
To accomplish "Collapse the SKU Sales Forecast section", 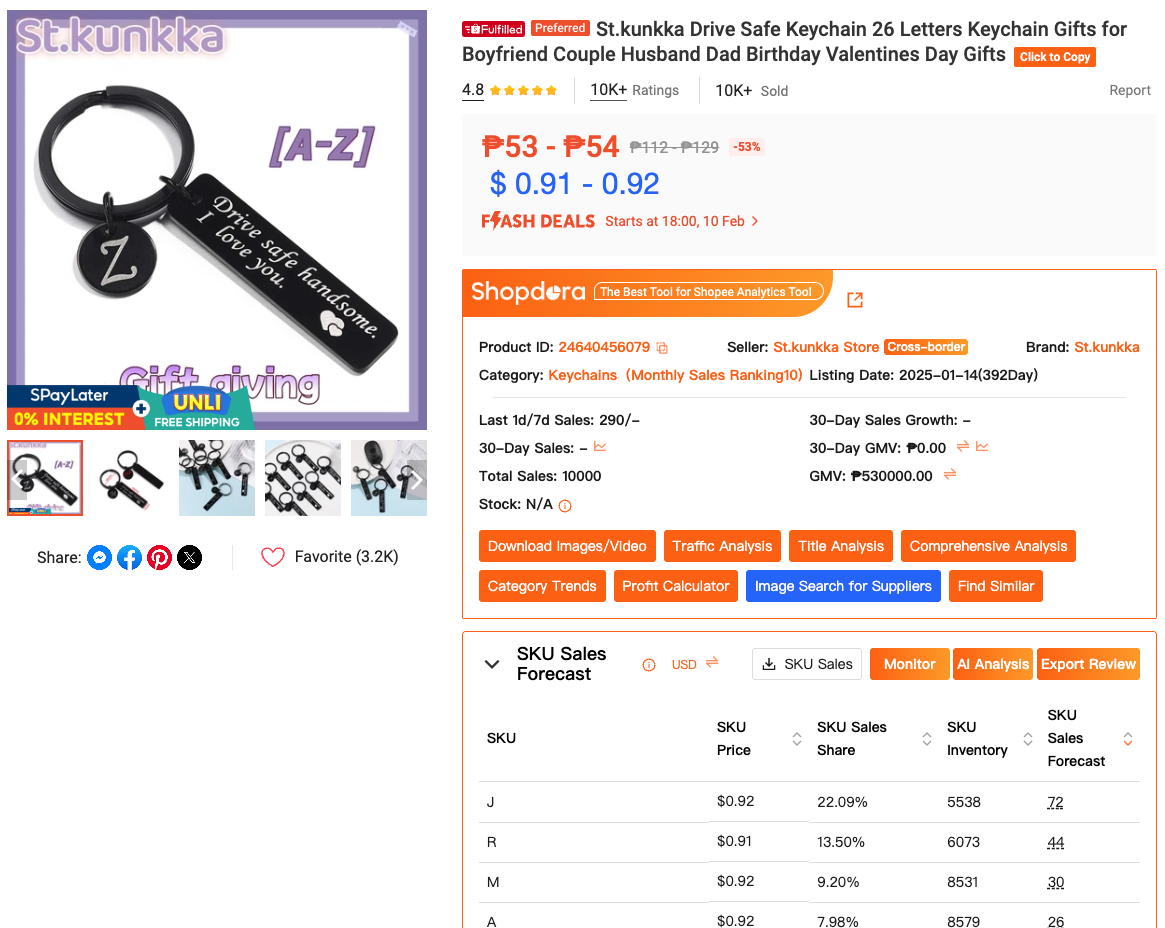I will [x=492, y=664].
